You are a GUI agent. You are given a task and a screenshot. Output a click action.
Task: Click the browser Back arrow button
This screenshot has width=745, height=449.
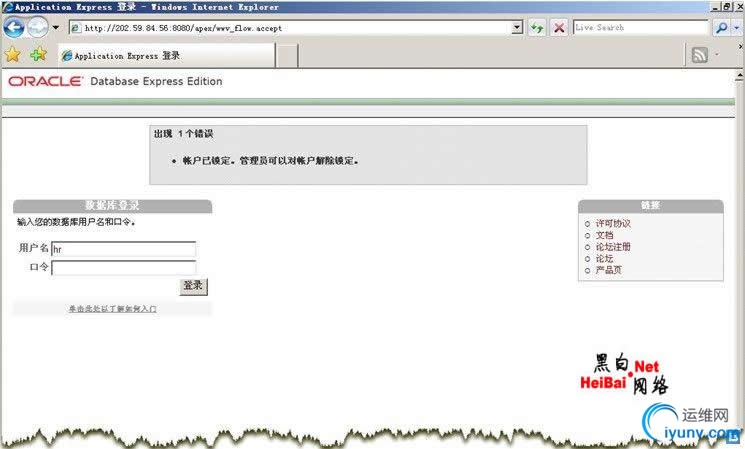coord(14,28)
